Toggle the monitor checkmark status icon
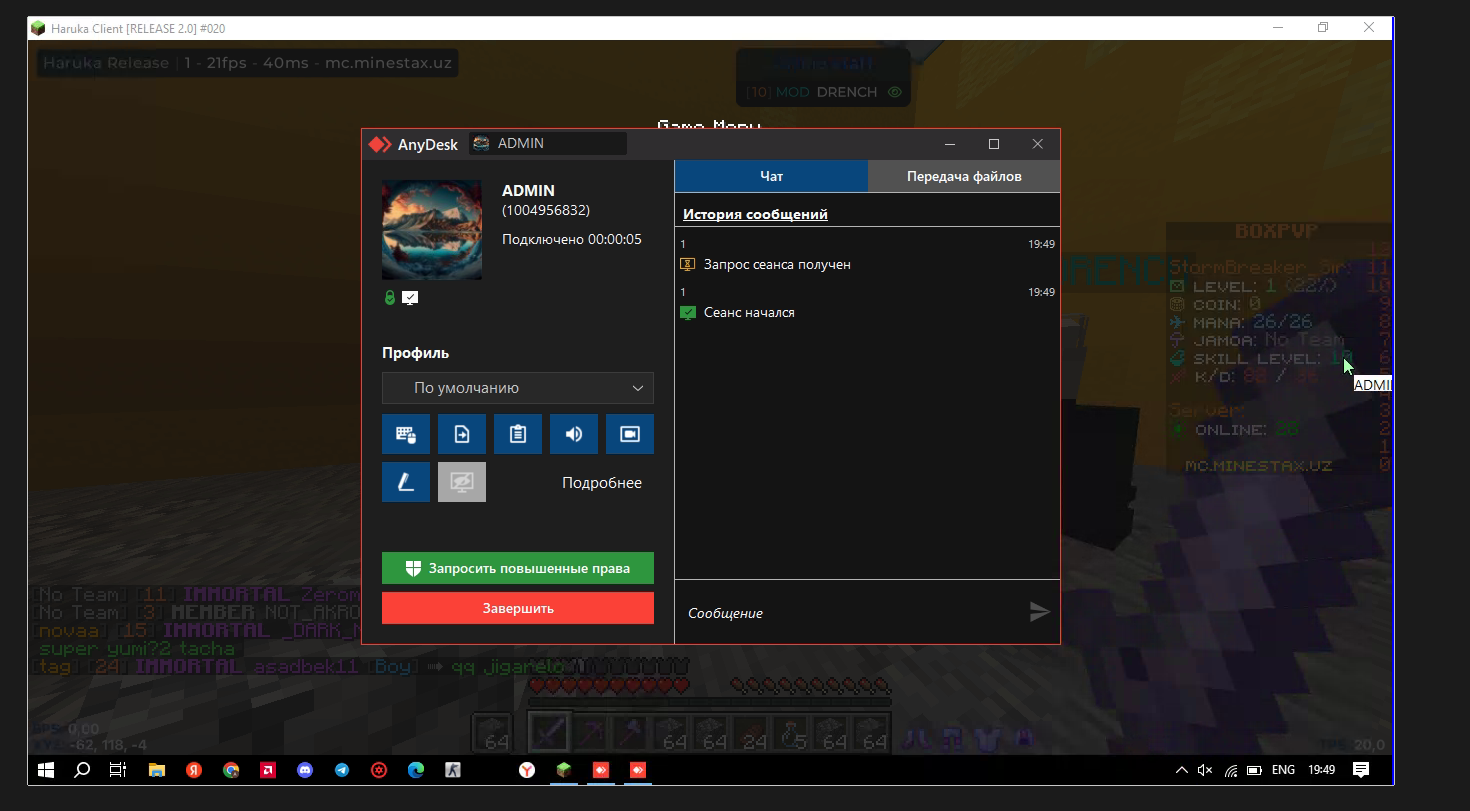This screenshot has width=1470, height=811. [x=411, y=296]
